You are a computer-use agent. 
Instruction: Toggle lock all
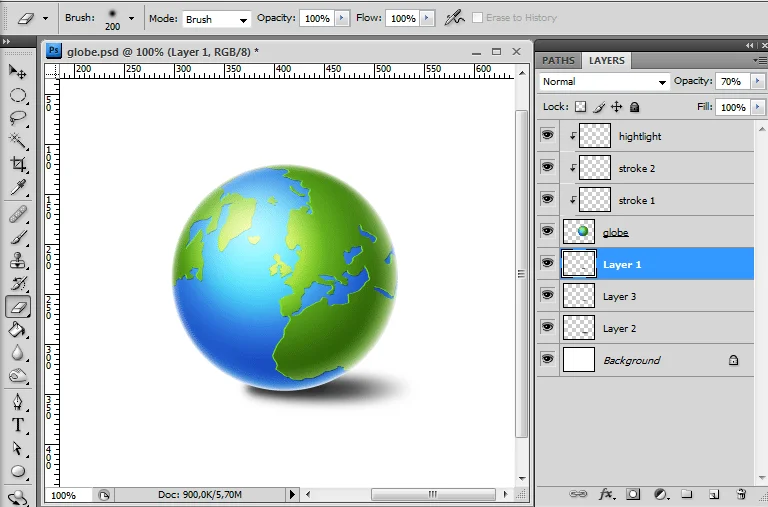click(634, 107)
